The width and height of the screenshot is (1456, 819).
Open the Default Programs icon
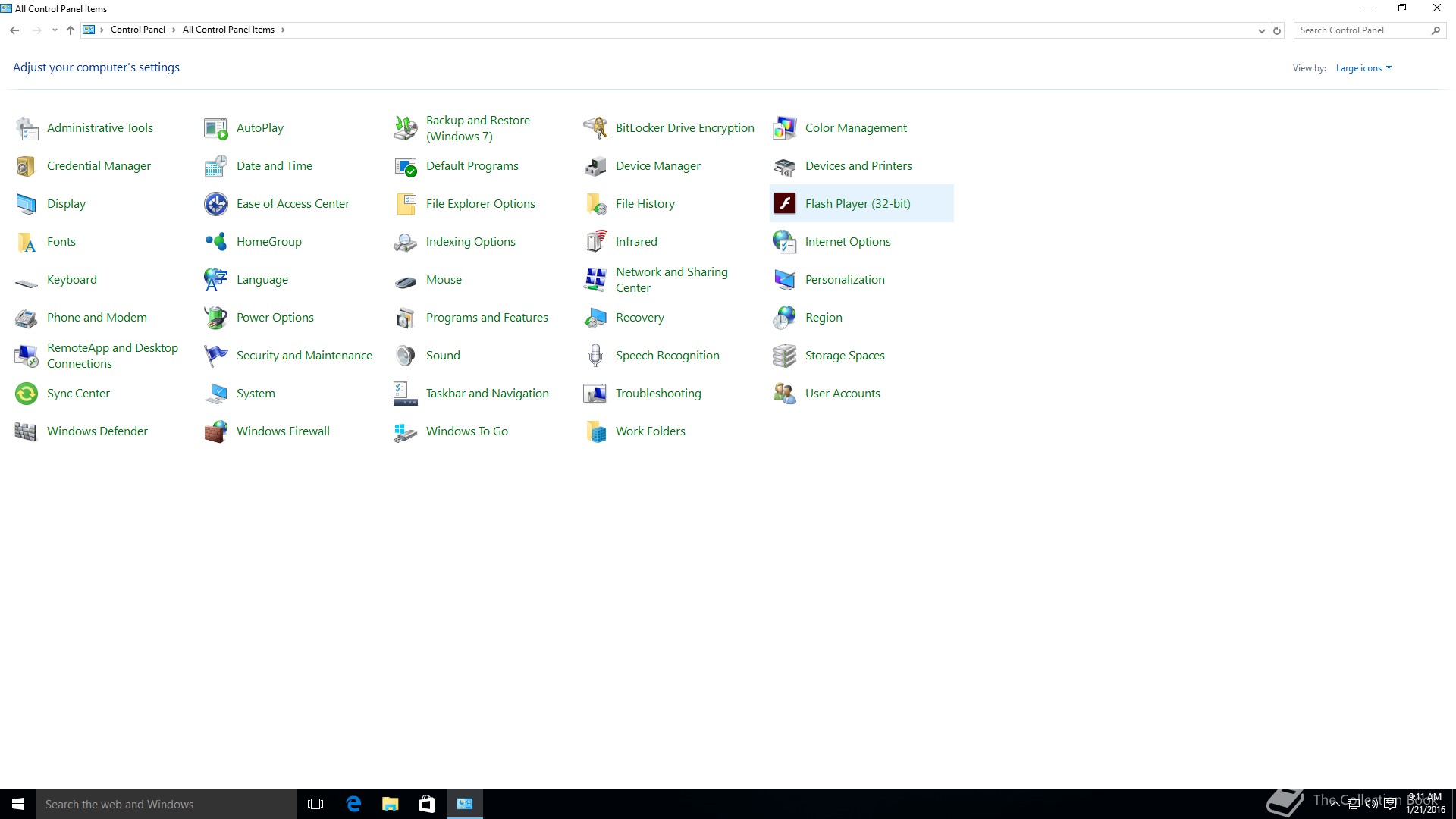tap(406, 166)
